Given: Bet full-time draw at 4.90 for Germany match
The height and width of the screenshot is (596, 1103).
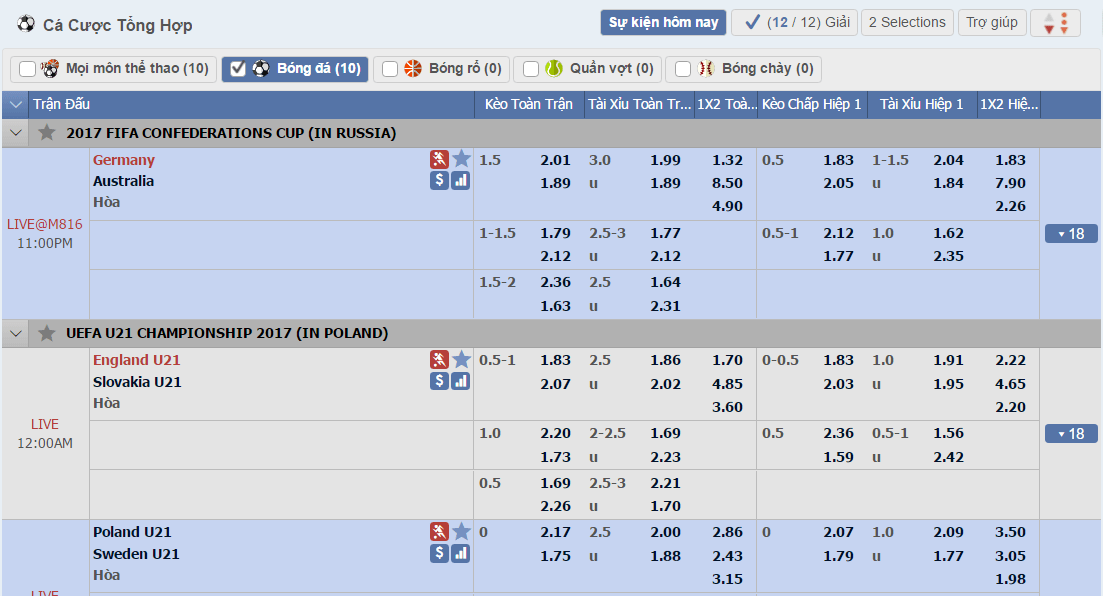Looking at the screenshot, I should point(727,206).
